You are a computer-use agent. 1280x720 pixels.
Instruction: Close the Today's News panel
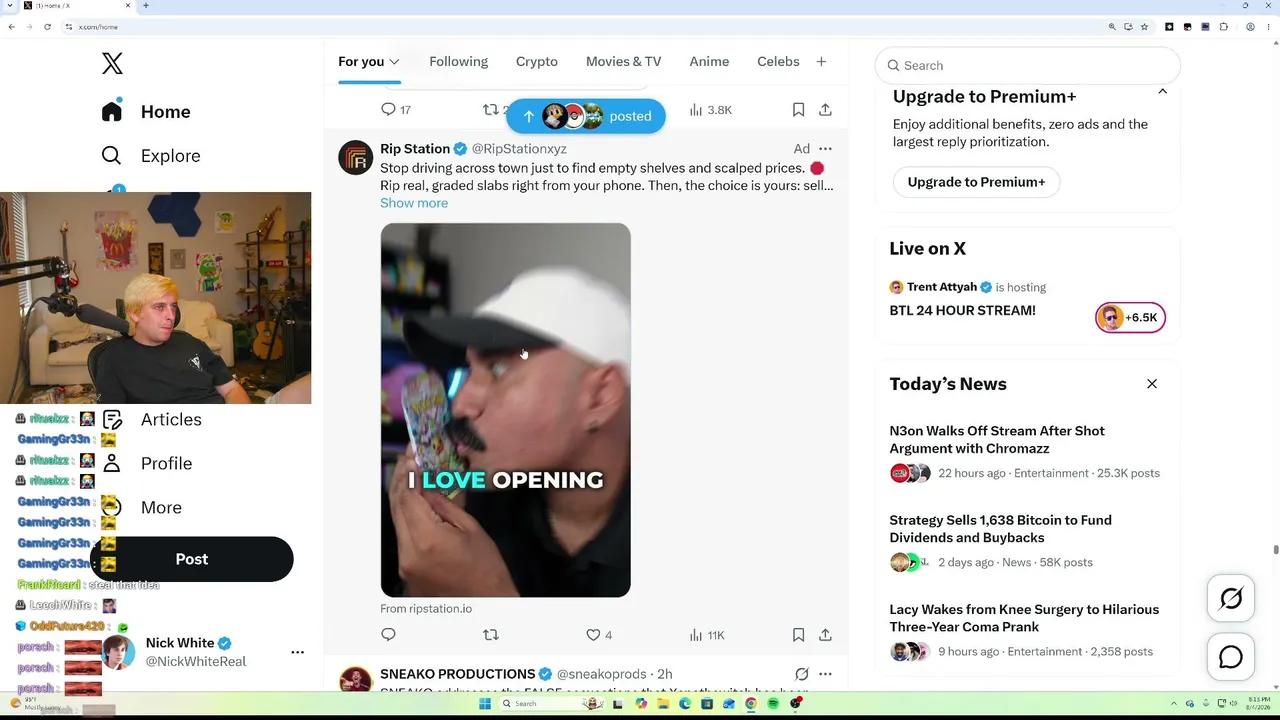tap(1152, 384)
